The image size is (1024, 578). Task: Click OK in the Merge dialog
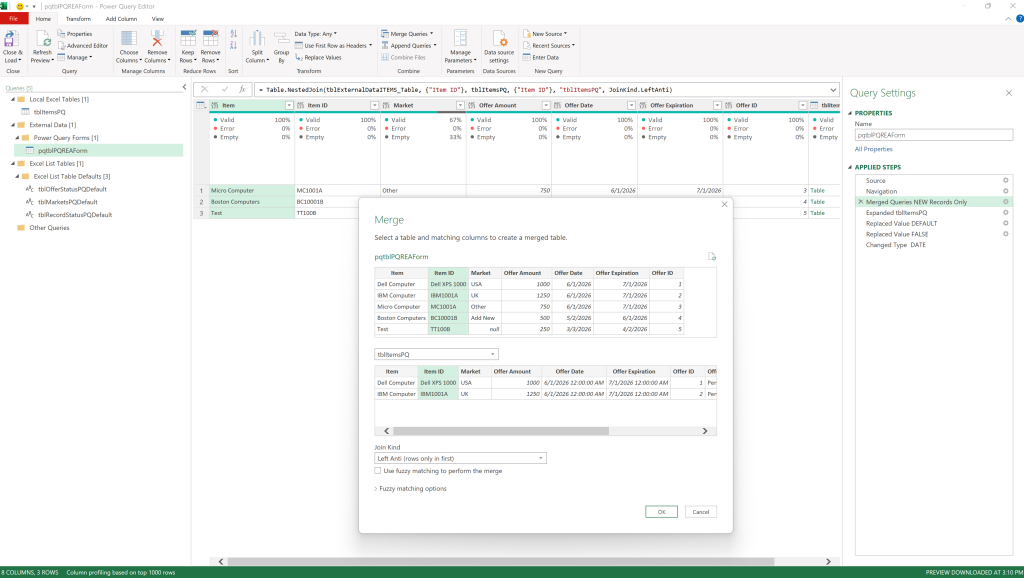tap(661, 512)
